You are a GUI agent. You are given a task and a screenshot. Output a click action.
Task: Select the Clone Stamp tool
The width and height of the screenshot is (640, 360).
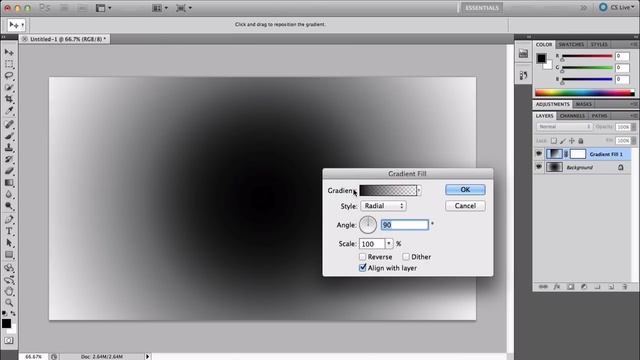9,147
